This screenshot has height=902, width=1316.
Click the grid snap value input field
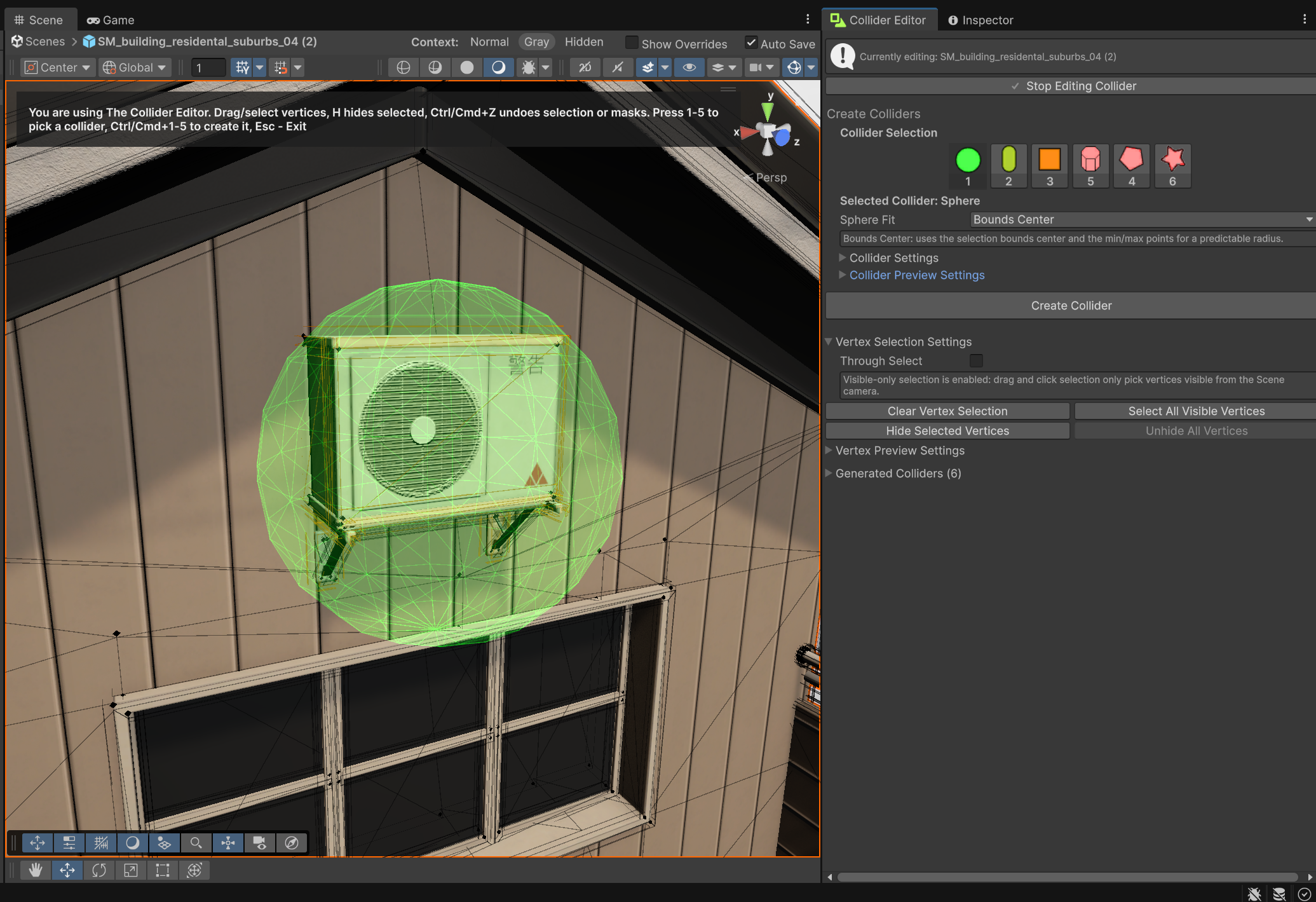click(209, 67)
